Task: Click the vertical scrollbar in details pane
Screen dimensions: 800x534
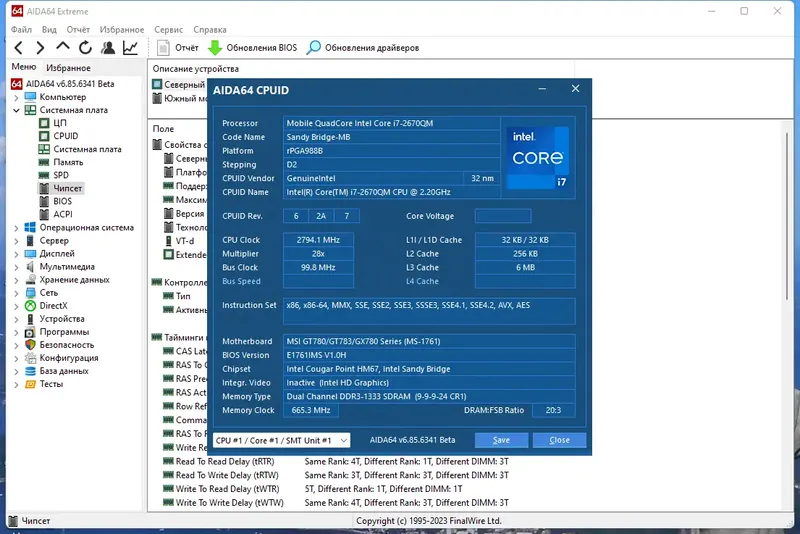Action: pos(787,214)
